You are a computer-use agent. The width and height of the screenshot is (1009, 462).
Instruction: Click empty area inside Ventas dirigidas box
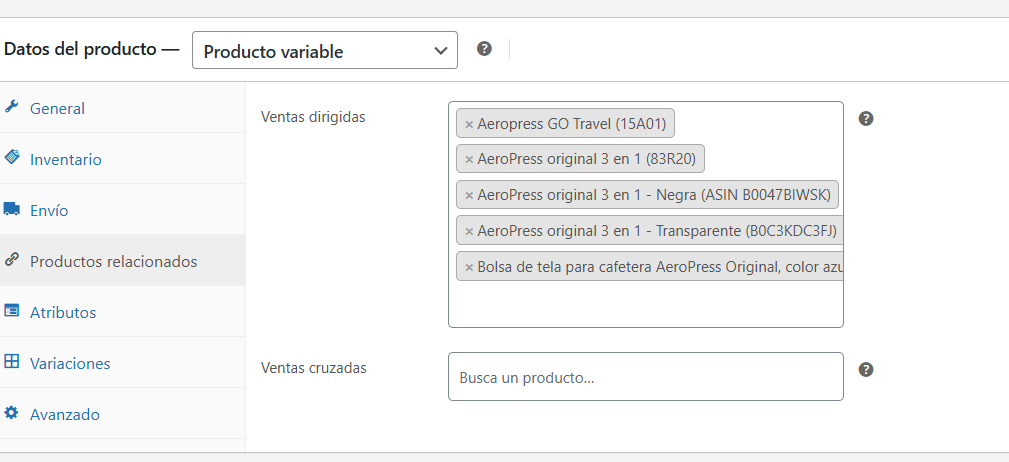pos(645,305)
